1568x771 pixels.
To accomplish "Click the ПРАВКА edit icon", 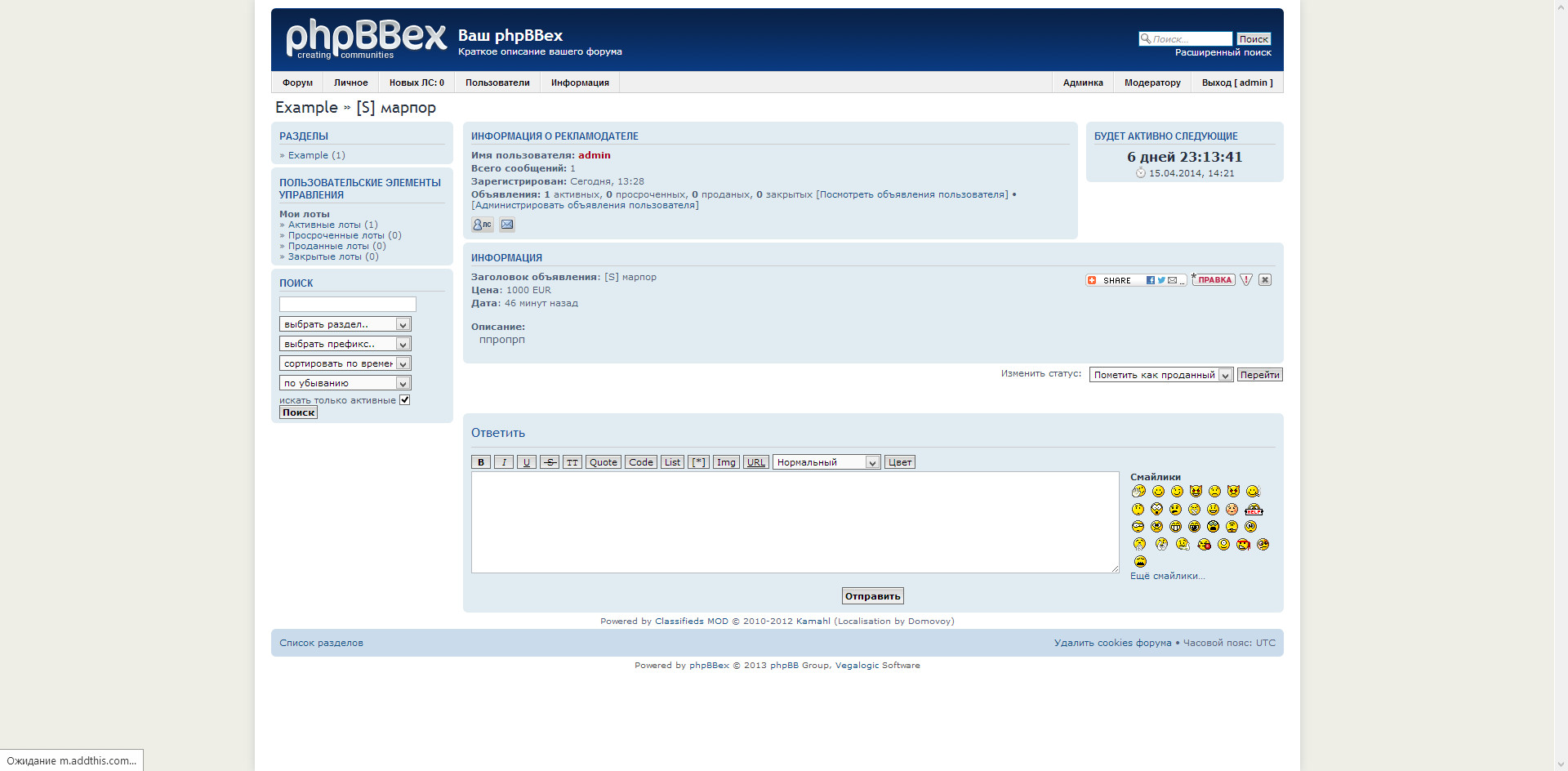I will [1214, 280].
